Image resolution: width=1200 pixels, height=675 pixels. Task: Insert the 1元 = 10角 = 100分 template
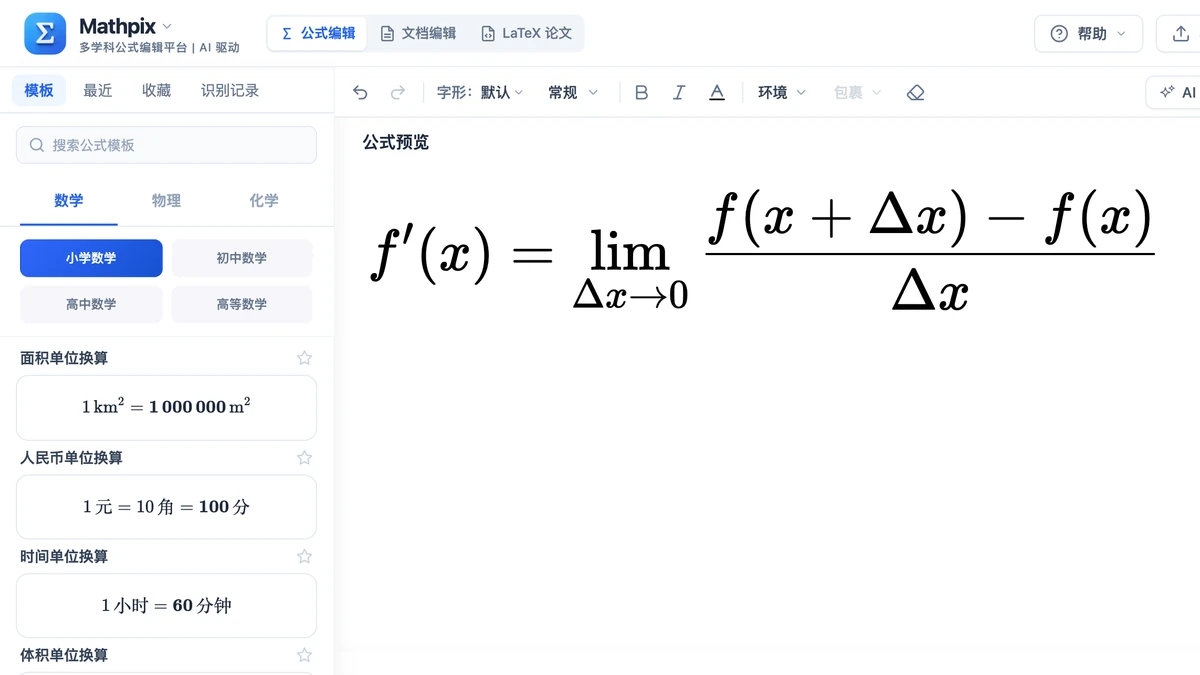click(166, 506)
